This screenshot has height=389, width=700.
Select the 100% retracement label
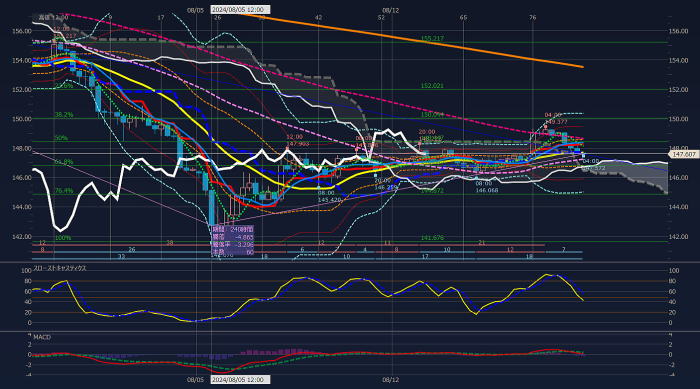point(63,238)
